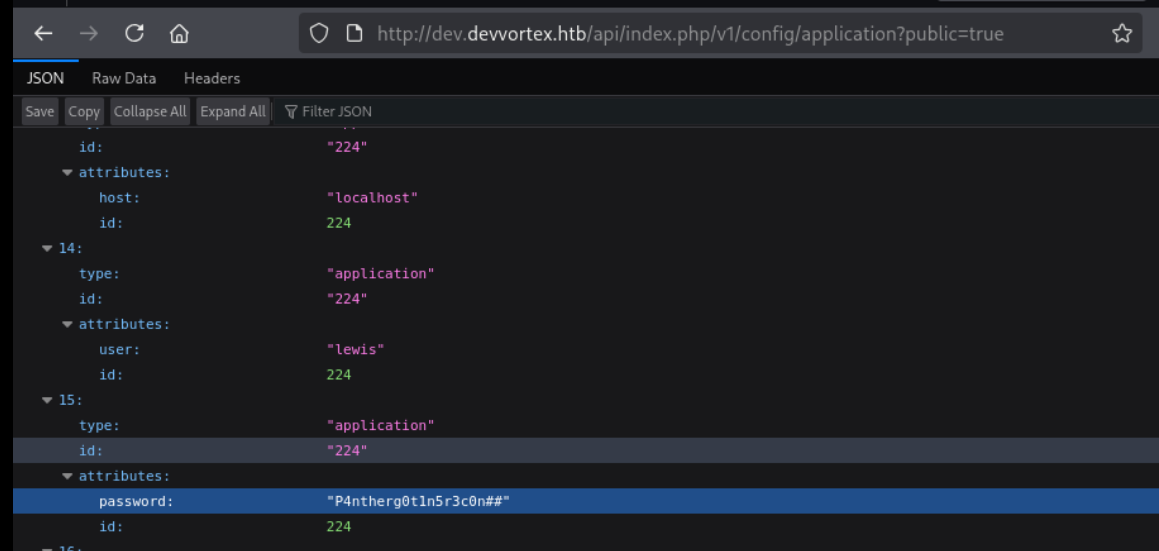Click the green 224 value below host
Screen dimensions: 1159x551
[x=339, y=223]
